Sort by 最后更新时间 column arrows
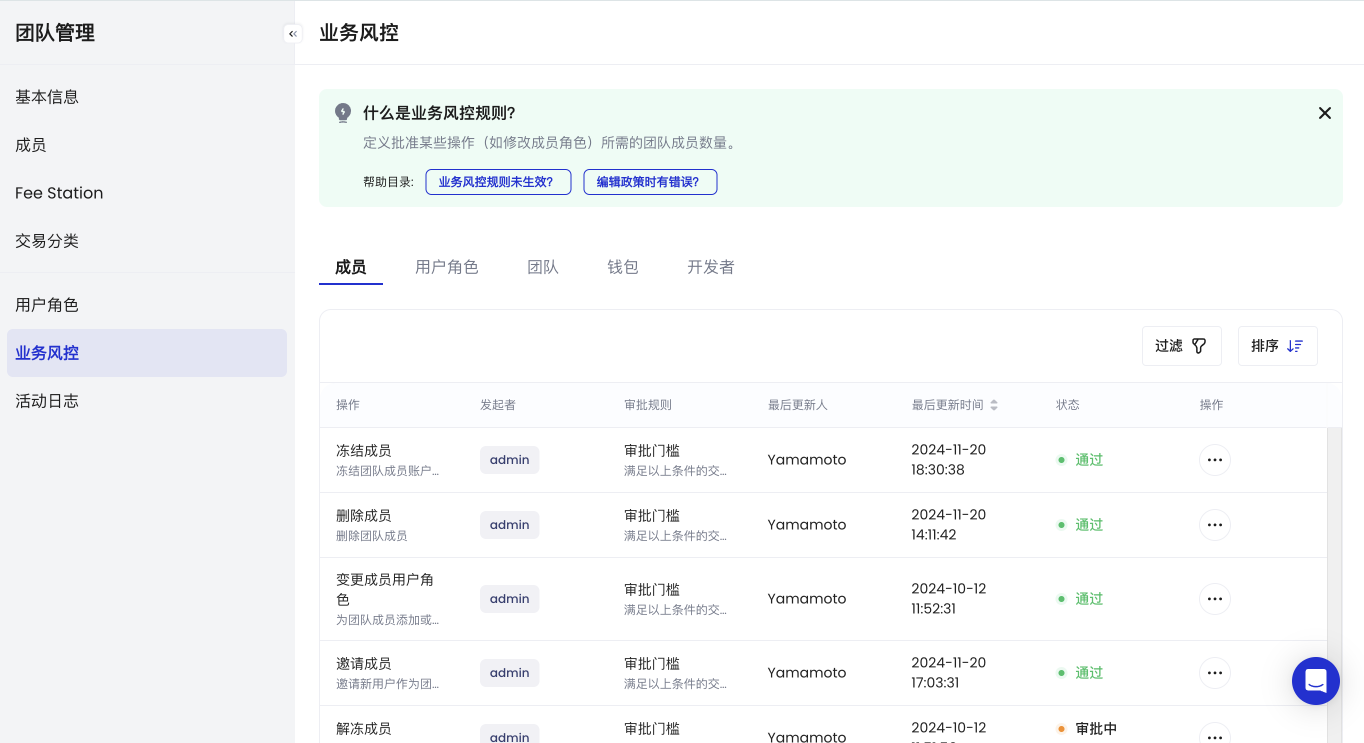This screenshot has height=743, width=1364. point(994,405)
